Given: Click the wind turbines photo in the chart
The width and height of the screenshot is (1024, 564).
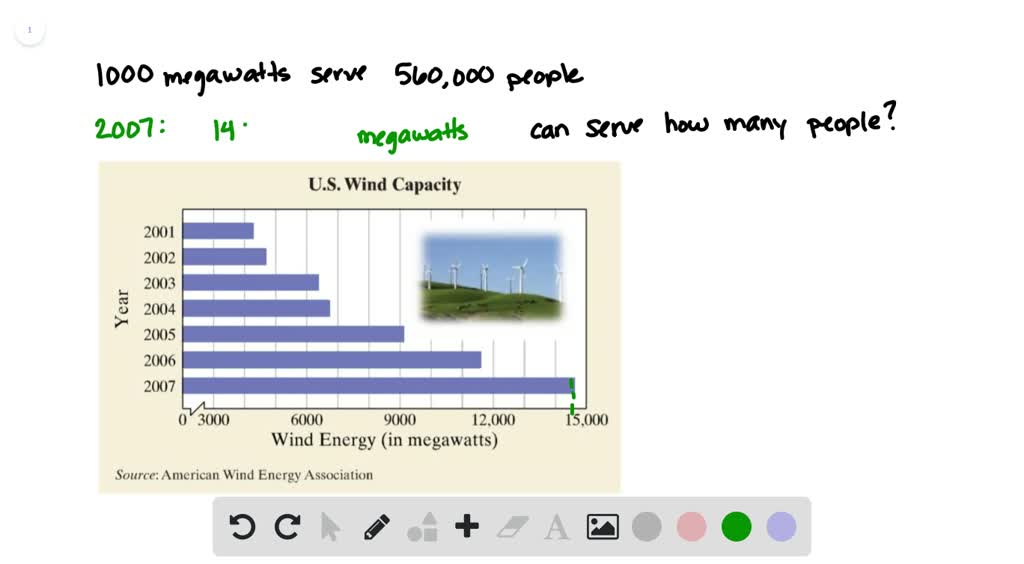Looking at the screenshot, I should 492,277.
